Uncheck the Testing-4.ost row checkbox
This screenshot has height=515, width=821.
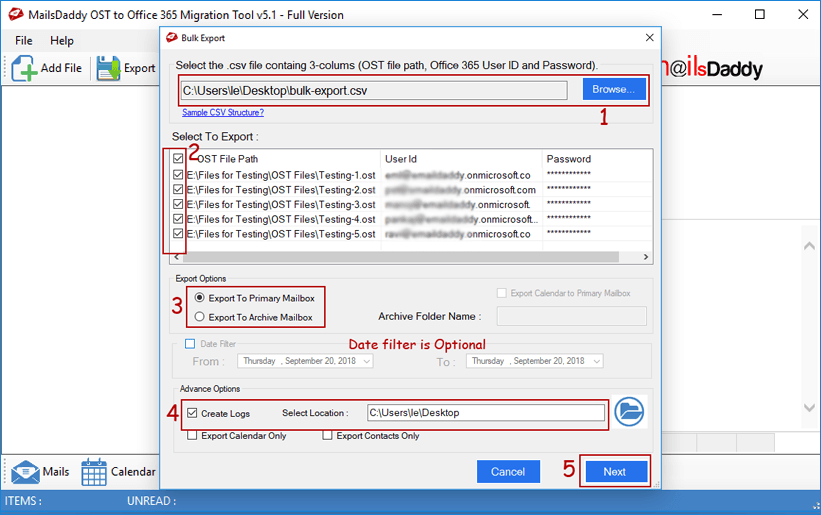[178, 219]
